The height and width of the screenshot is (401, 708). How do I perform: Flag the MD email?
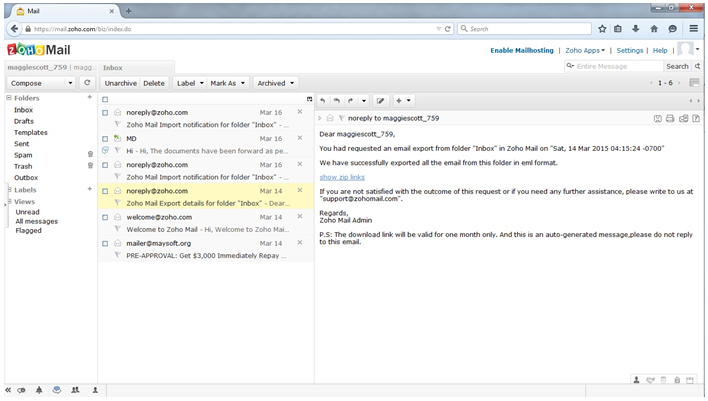117,150
